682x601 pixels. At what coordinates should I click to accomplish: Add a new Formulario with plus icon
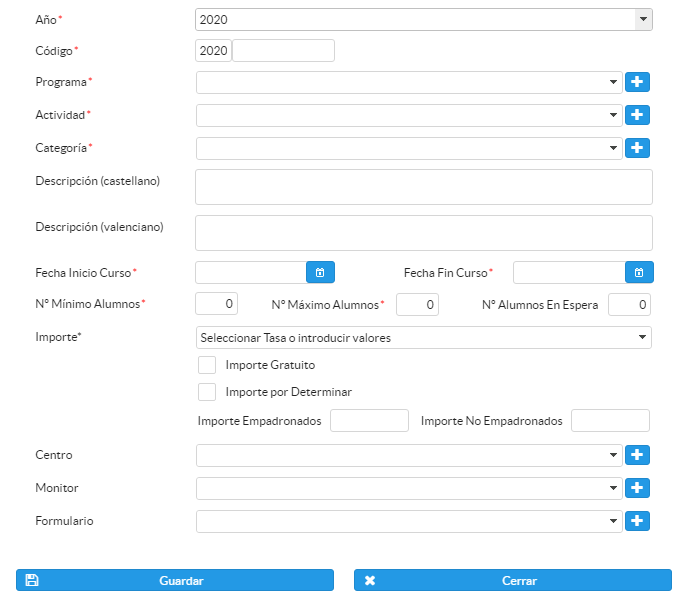[637, 521]
